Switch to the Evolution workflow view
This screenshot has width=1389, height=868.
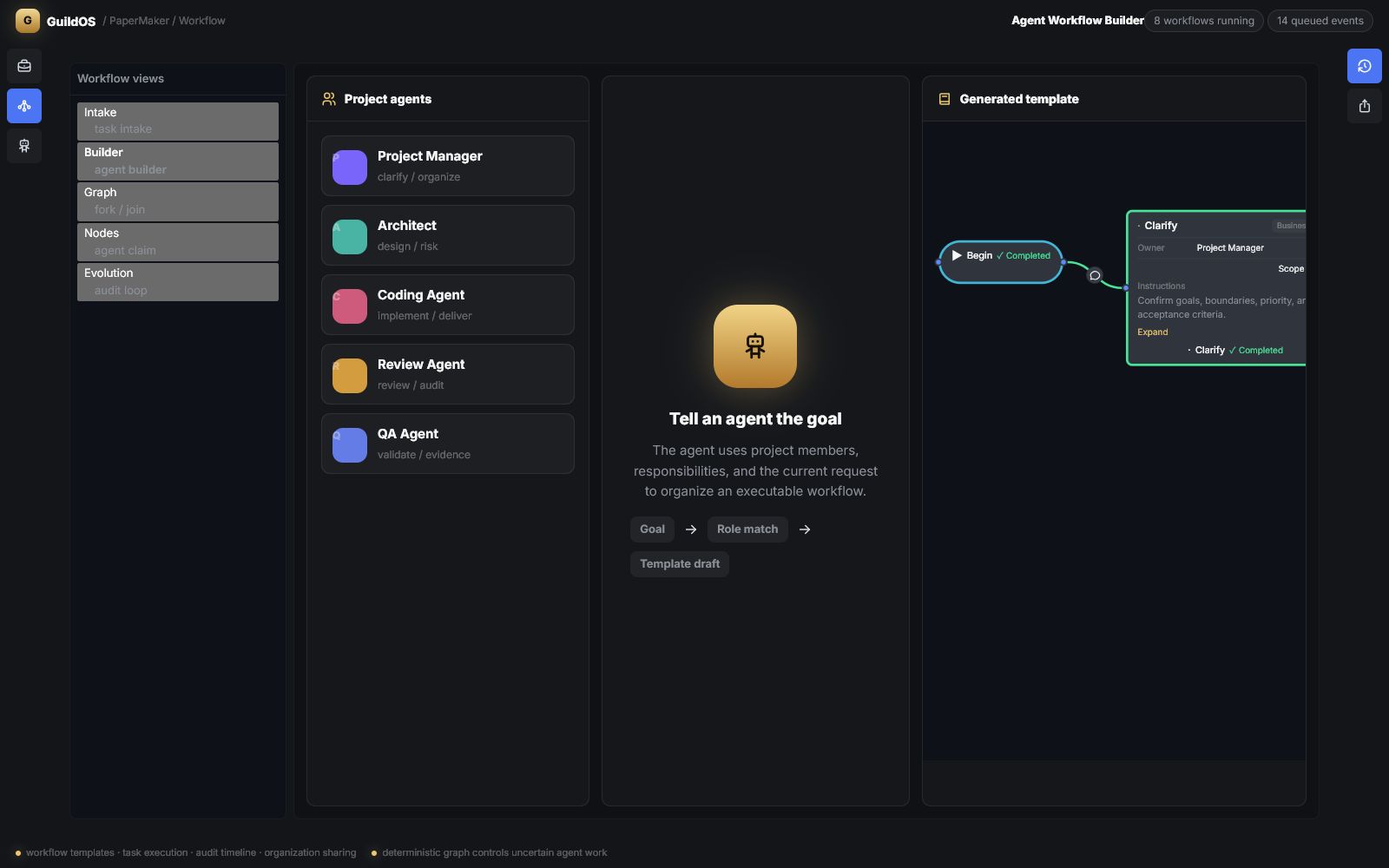click(x=178, y=282)
